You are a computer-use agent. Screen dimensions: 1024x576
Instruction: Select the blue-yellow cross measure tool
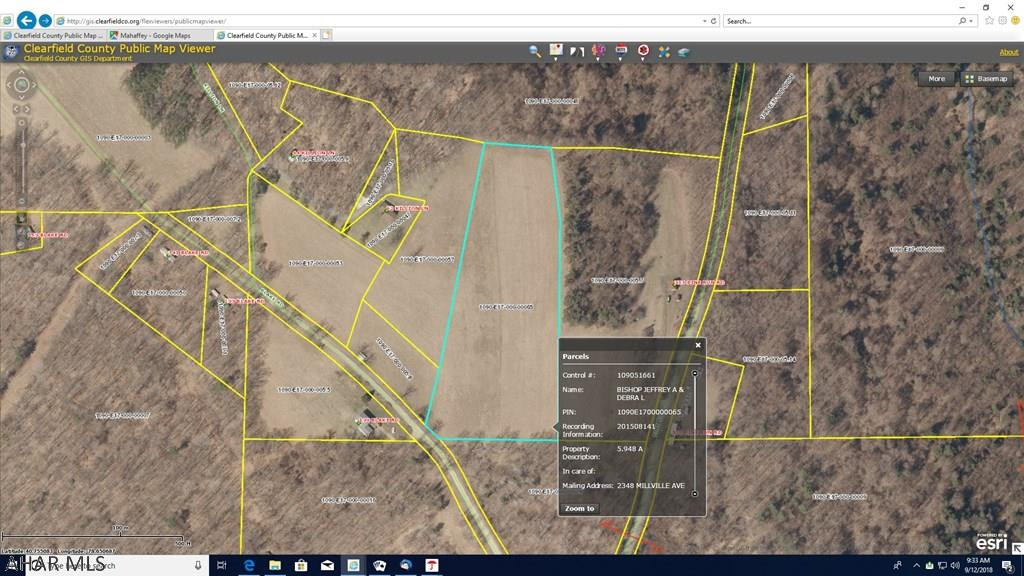click(x=664, y=51)
